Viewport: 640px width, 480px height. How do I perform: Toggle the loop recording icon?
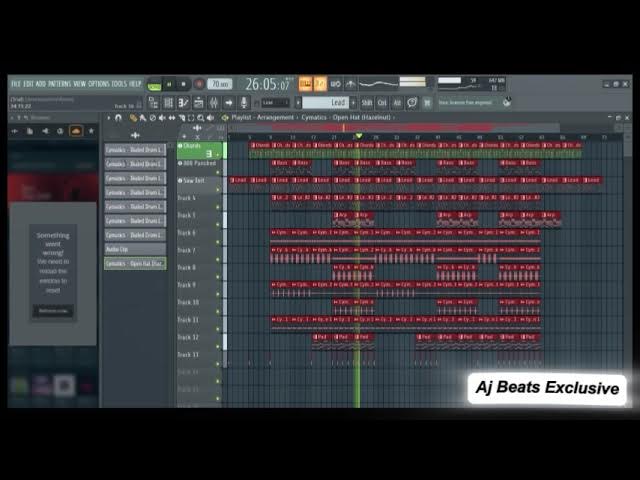pos(336,84)
